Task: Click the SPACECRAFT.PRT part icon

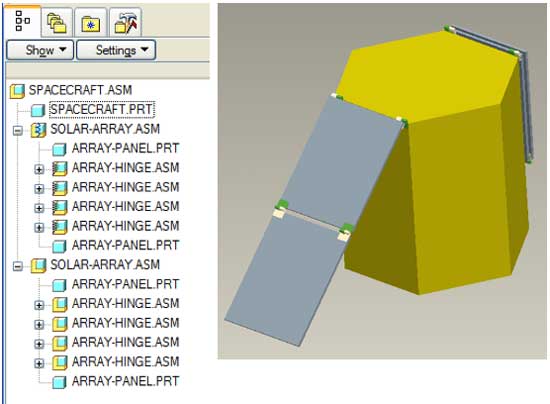Action: point(38,110)
